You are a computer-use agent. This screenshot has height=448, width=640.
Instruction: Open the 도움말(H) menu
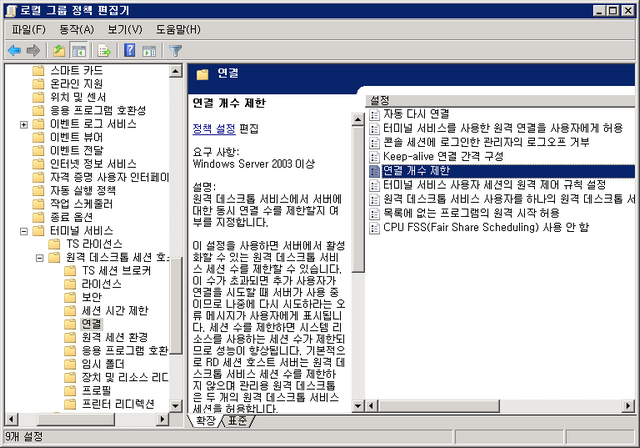[178, 29]
